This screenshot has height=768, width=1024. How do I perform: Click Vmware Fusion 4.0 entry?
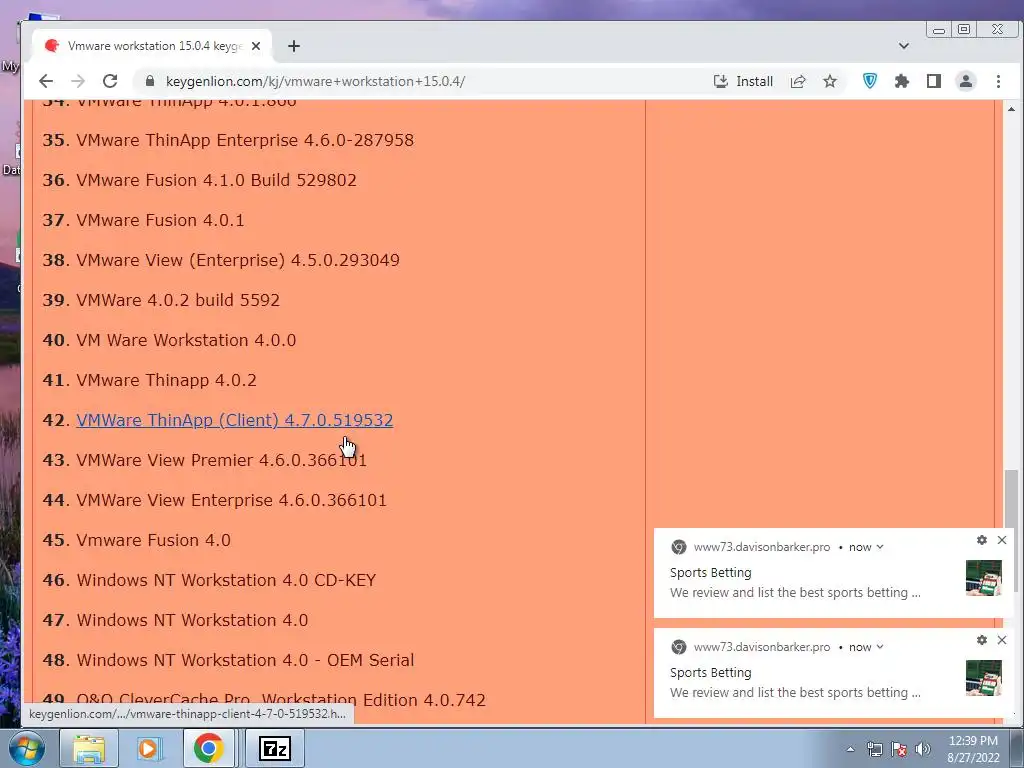tap(153, 539)
